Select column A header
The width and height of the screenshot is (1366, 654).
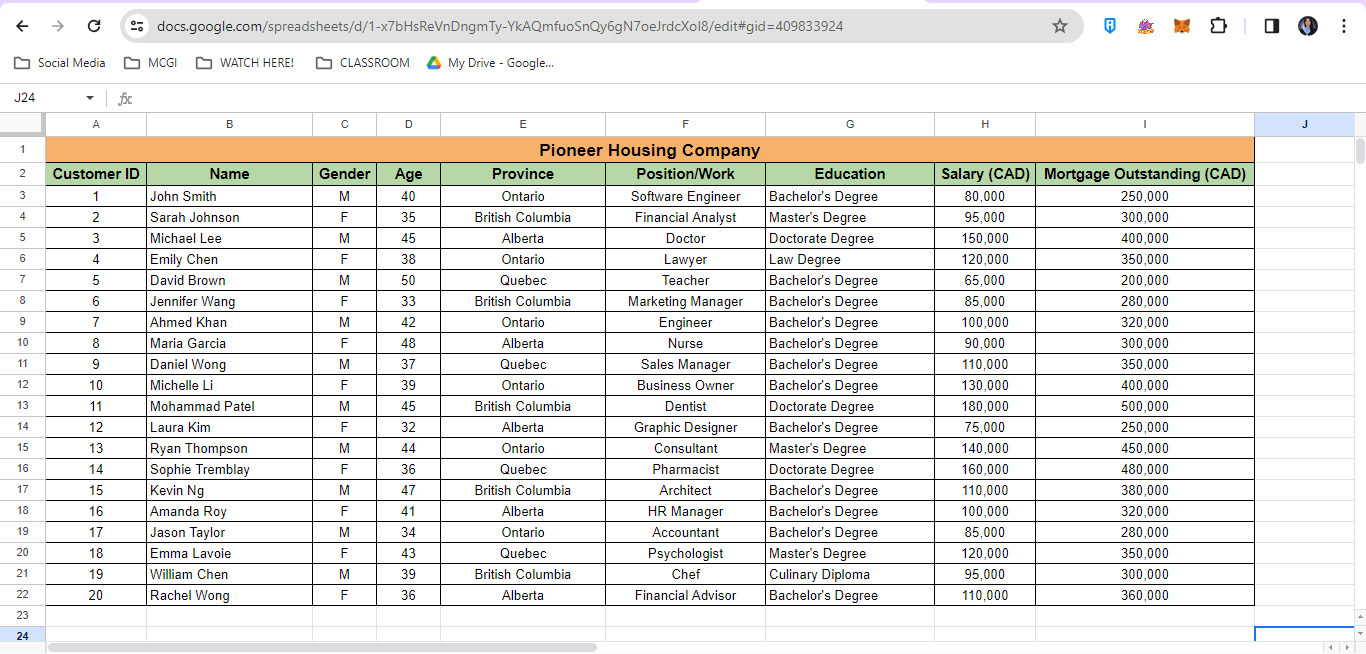point(96,124)
